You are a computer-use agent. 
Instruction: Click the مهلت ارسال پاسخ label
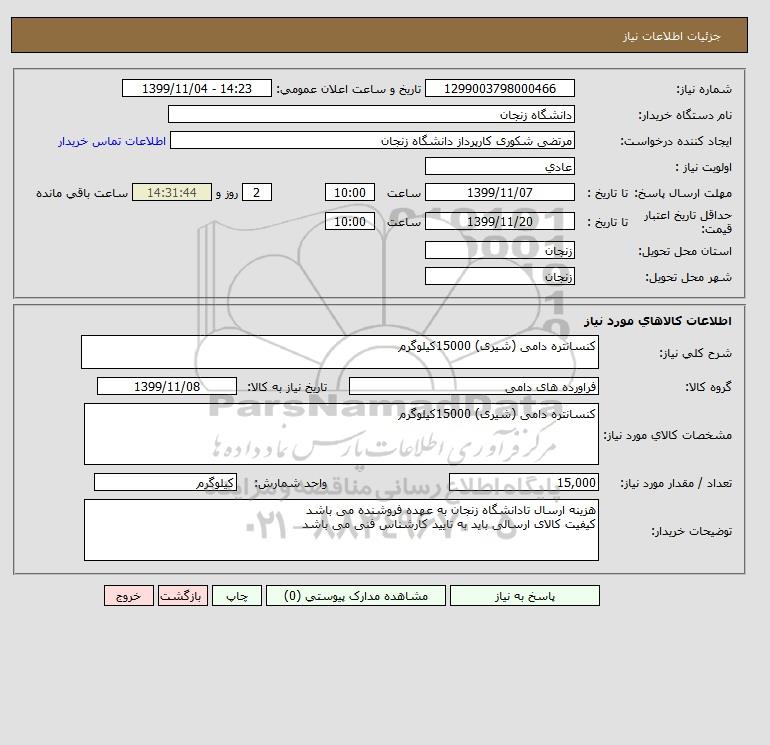click(683, 193)
